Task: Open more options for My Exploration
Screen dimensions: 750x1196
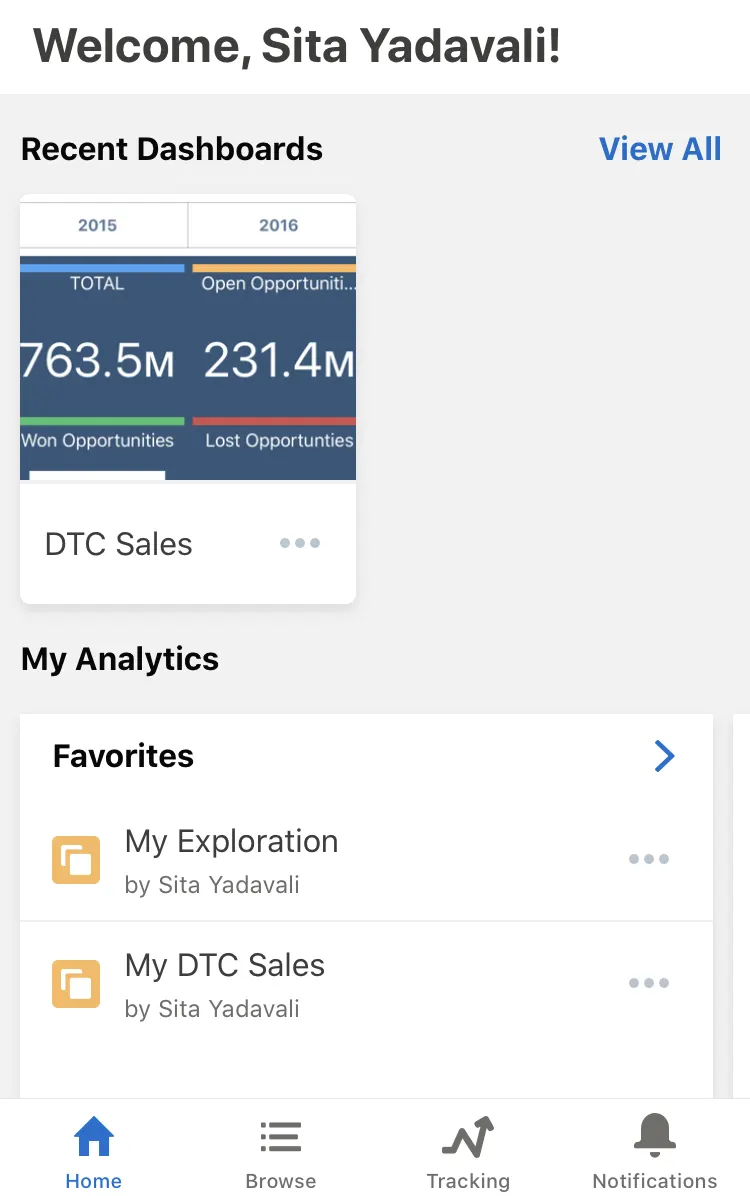Action: click(x=649, y=859)
